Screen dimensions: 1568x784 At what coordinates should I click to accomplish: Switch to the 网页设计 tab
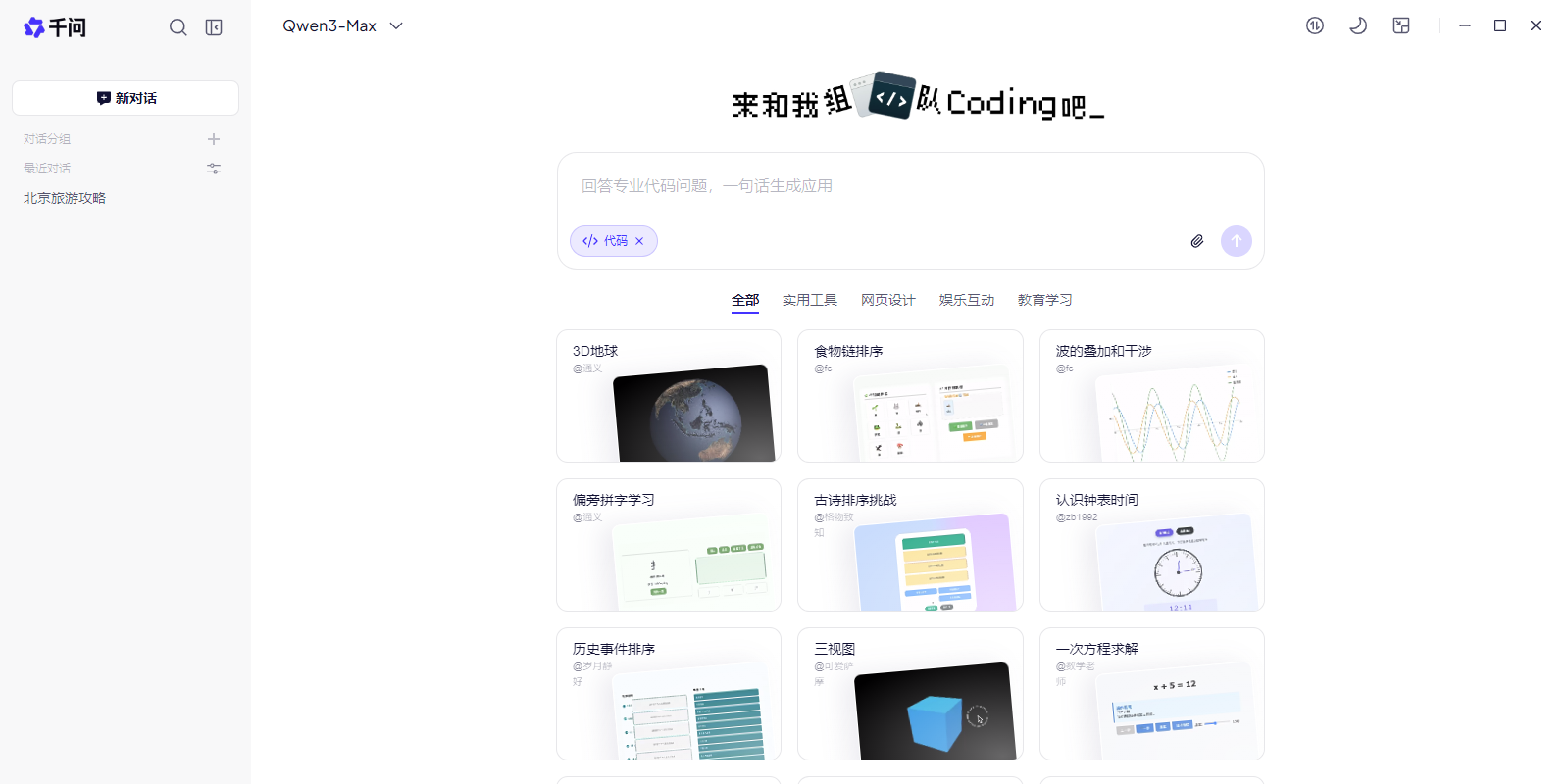click(887, 300)
